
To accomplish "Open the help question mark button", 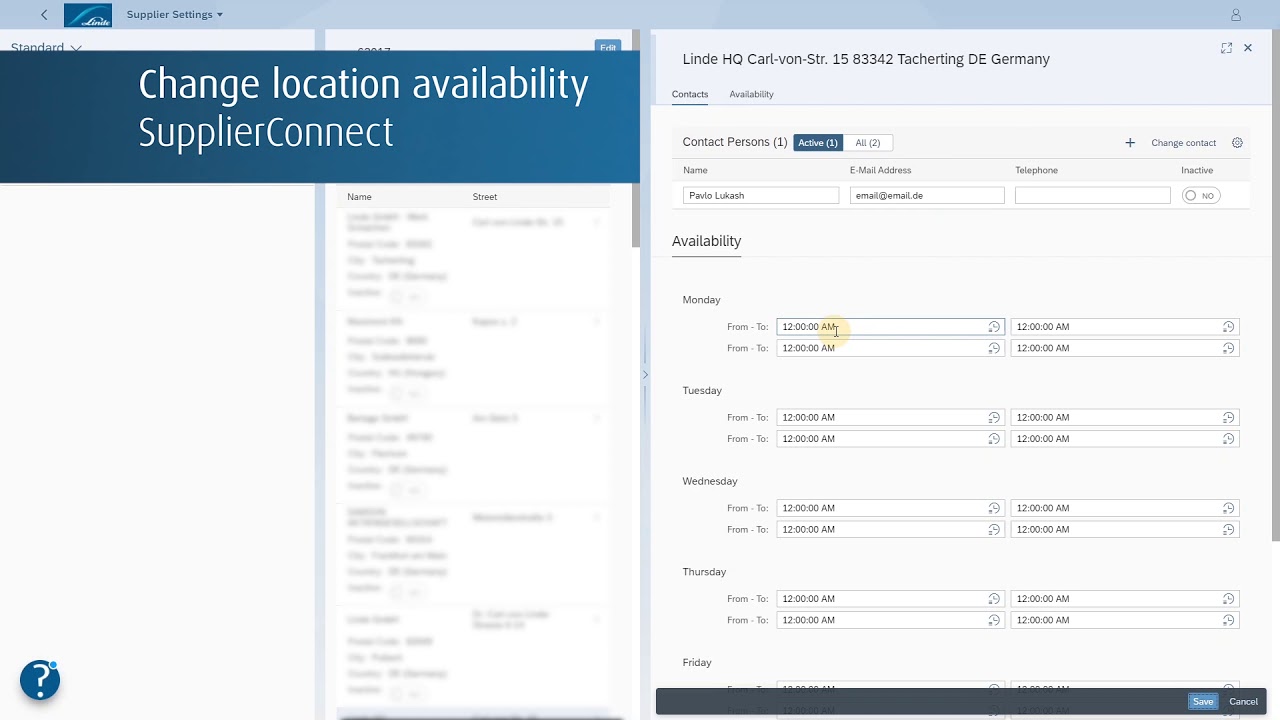I will [40, 680].
